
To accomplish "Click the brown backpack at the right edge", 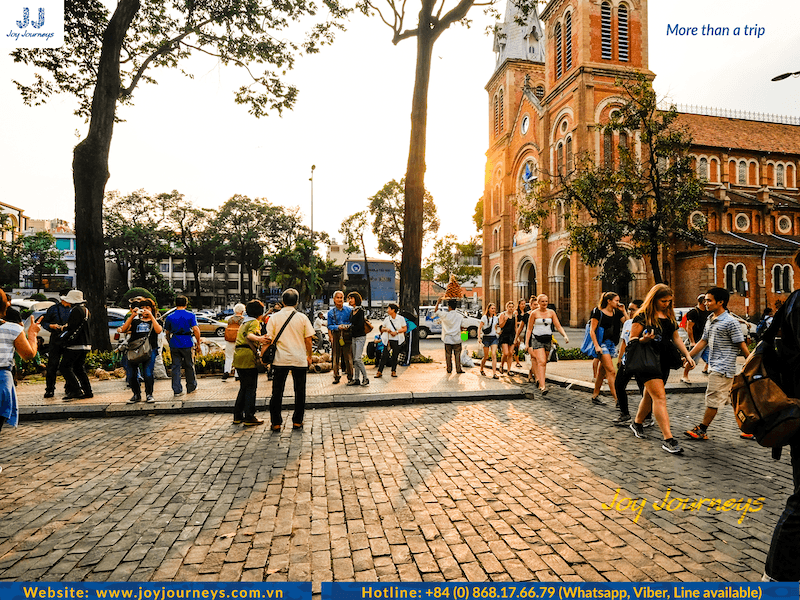I will click(763, 402).
